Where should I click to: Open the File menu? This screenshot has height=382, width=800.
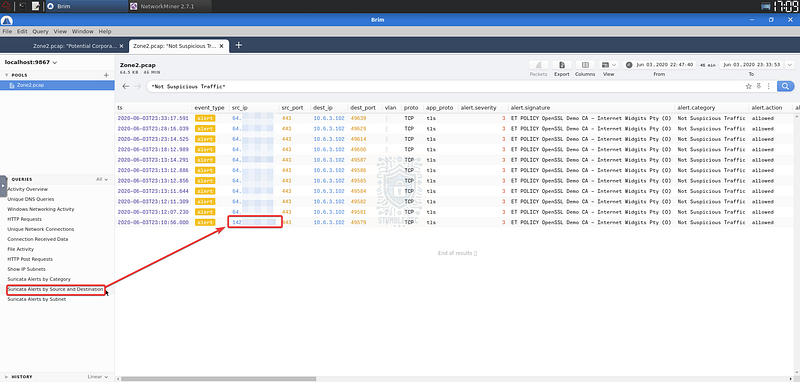point(8,31)
